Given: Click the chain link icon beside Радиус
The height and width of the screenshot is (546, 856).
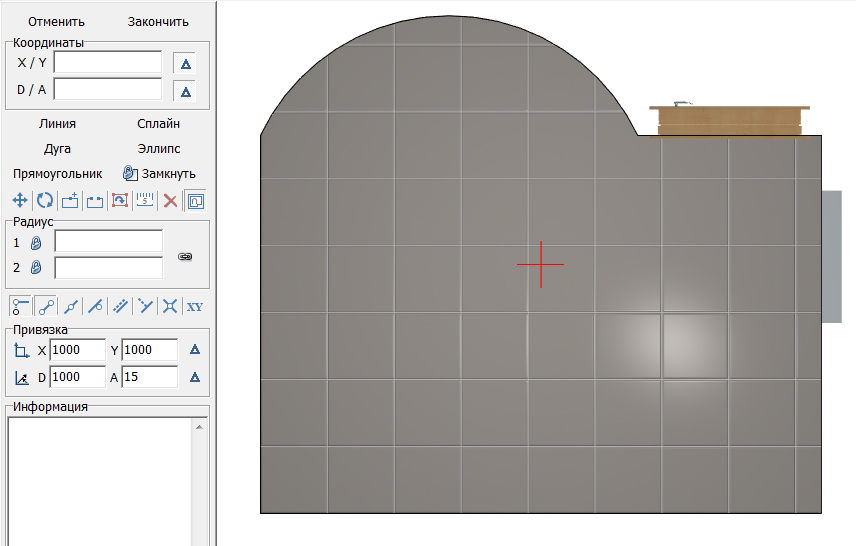Looking at the screenshot, I should click(185, 257).
